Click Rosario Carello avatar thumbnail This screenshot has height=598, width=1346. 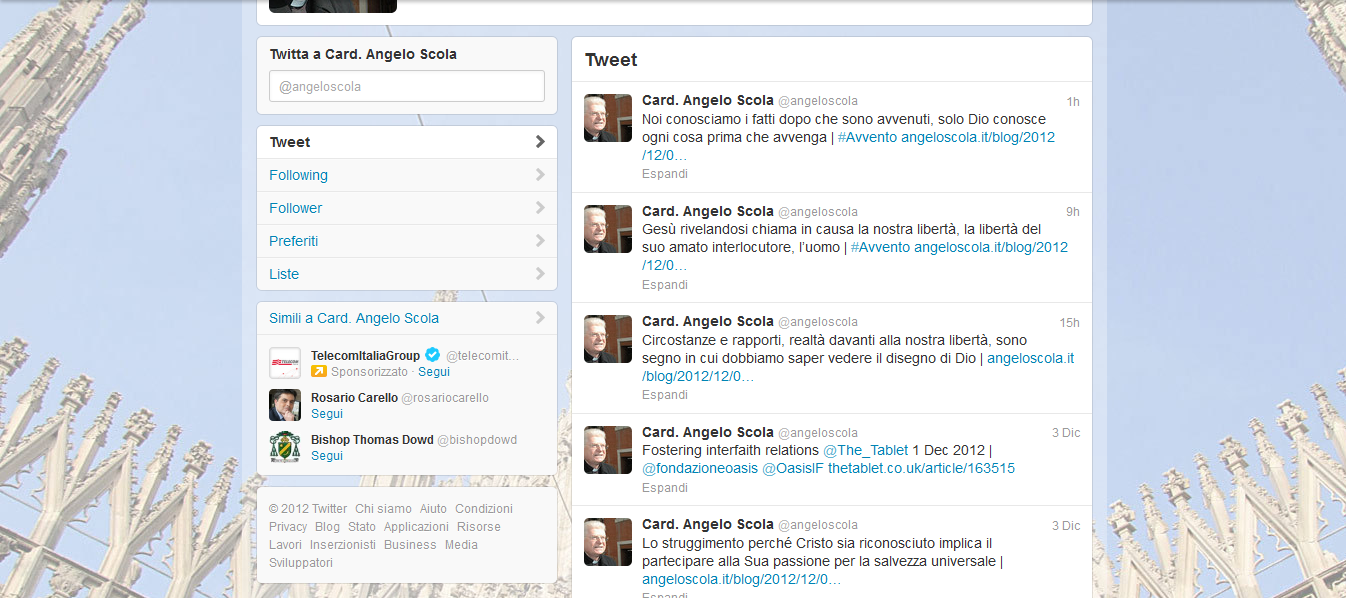[285, 405]
